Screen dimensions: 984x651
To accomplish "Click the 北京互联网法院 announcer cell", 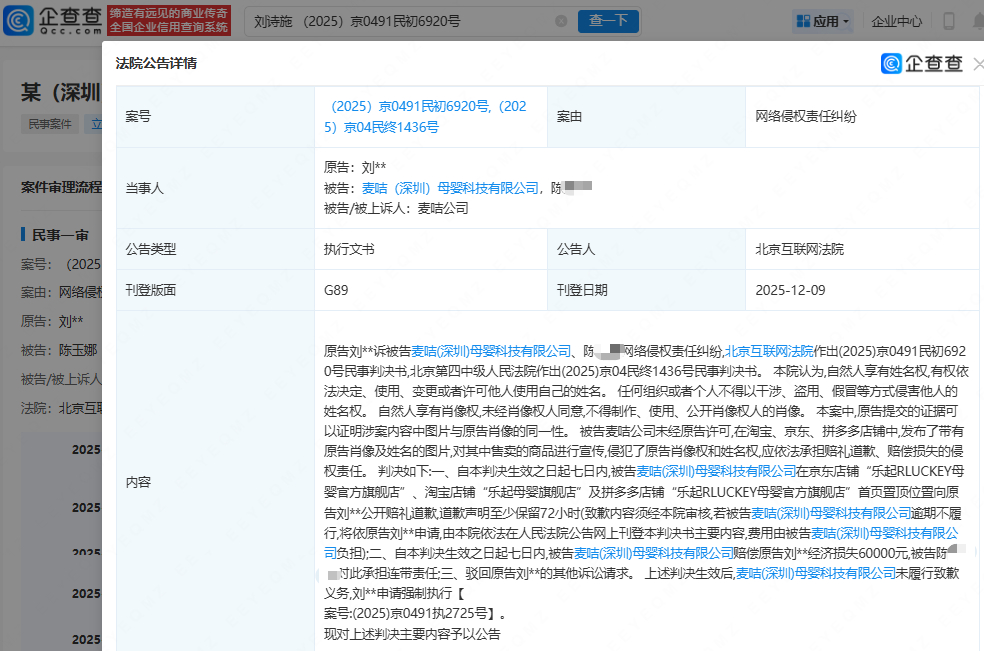I will click(x=862, y=249).
